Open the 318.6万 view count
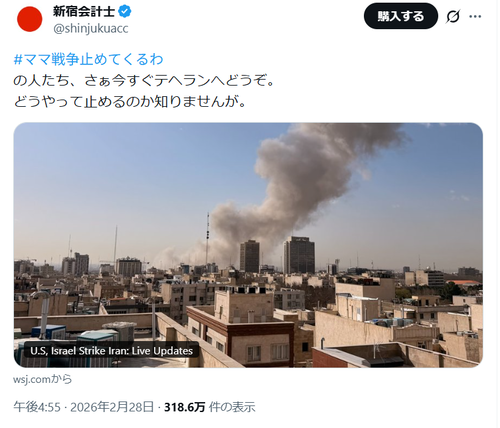The height and width of the screenshot is (428, 500). 184,407
